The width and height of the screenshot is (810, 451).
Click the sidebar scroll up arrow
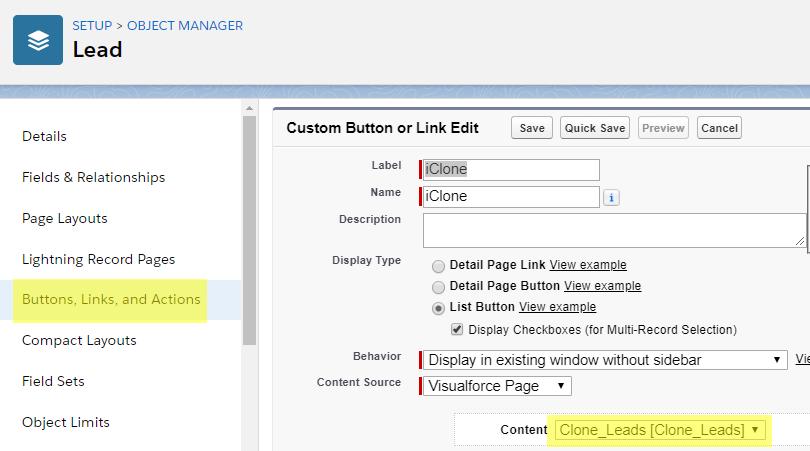(250, 108)
